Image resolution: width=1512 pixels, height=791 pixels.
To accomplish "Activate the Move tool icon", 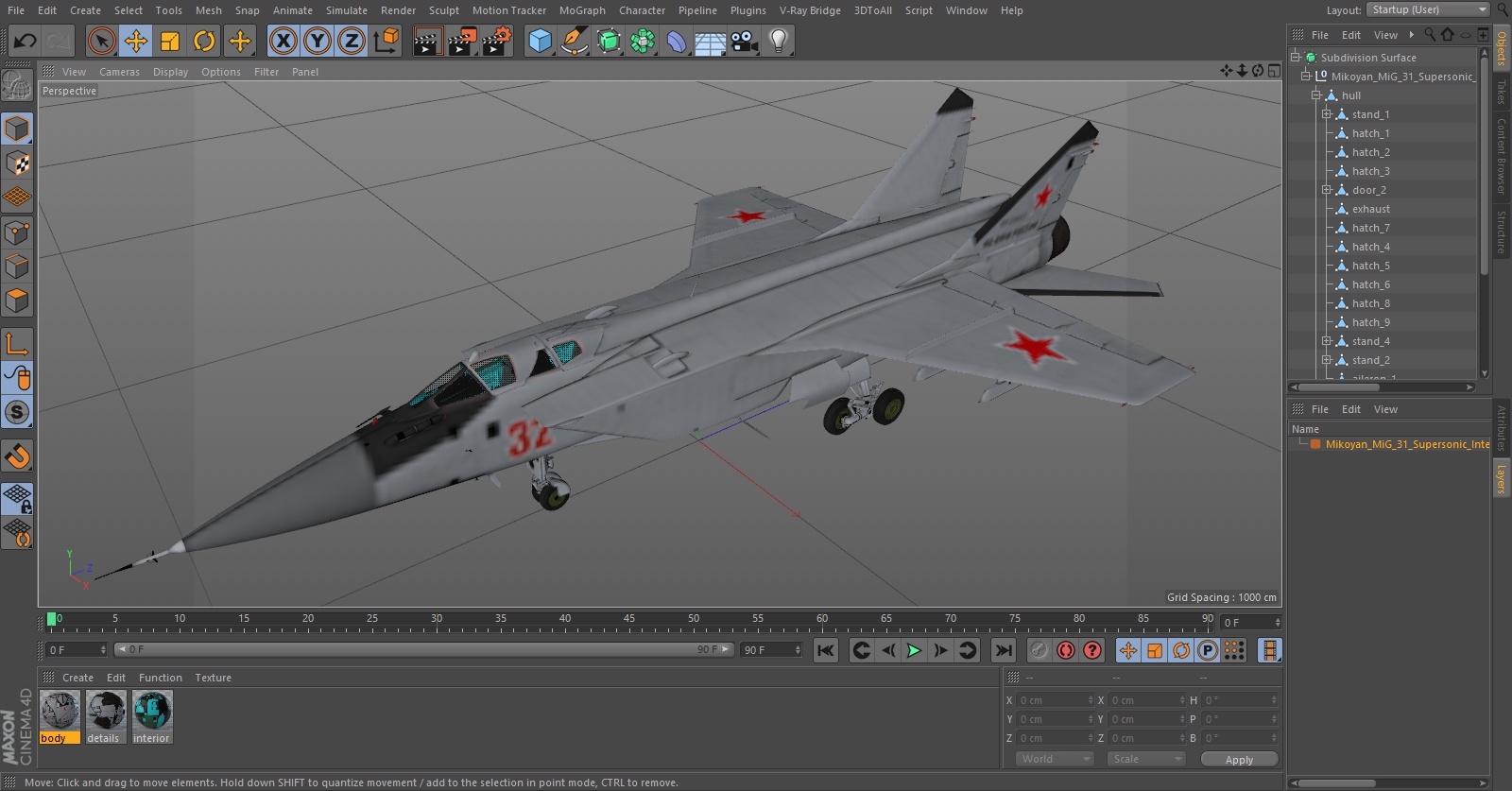I will (136, 41).
